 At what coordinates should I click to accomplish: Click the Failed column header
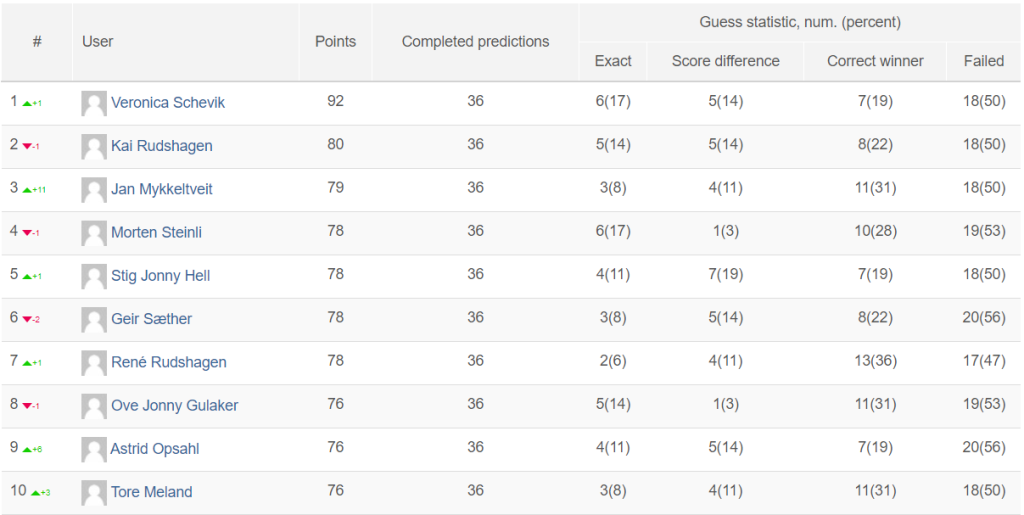click(x=984, y=61)
